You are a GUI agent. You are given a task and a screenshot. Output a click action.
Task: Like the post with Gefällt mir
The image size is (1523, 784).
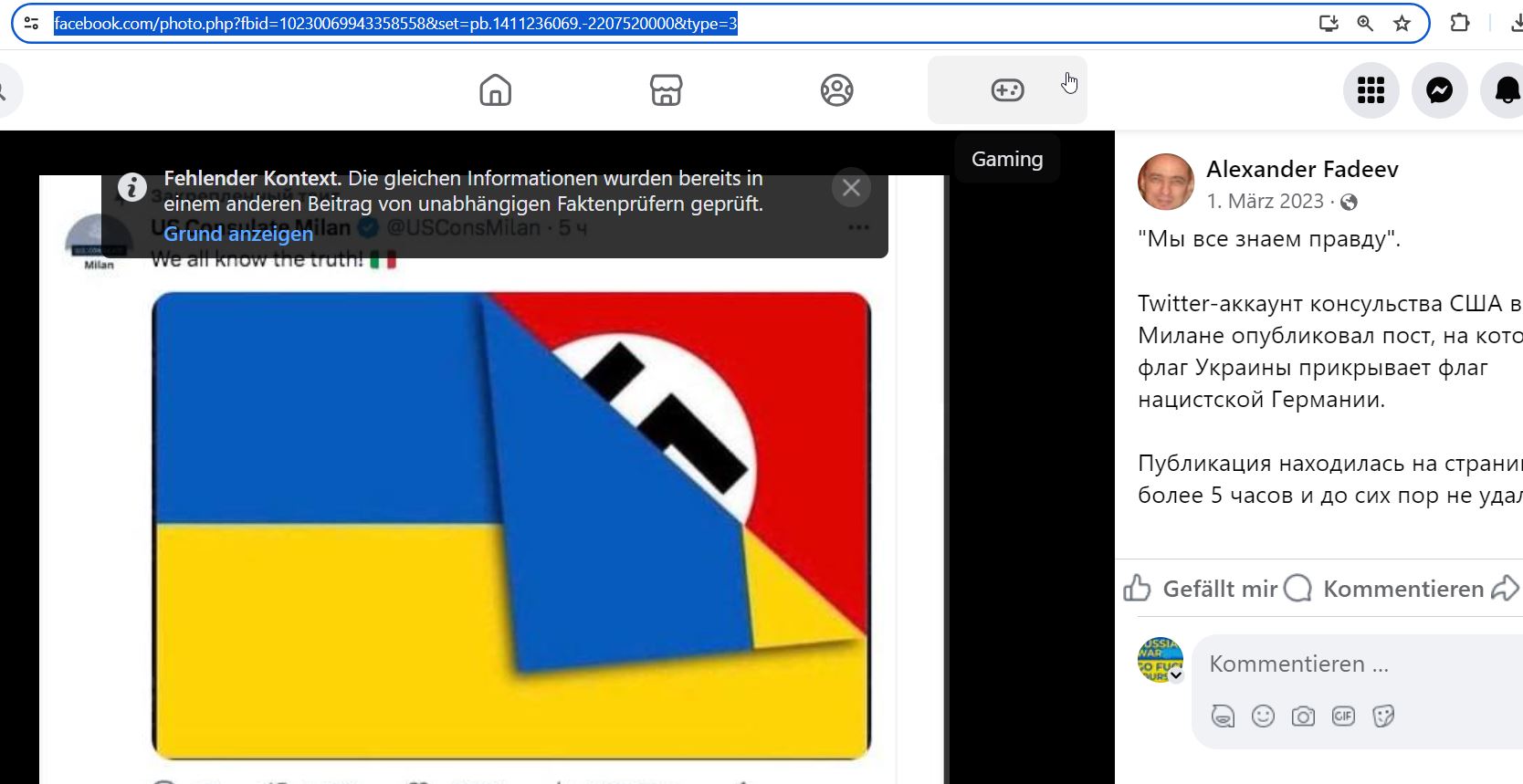1200,589
